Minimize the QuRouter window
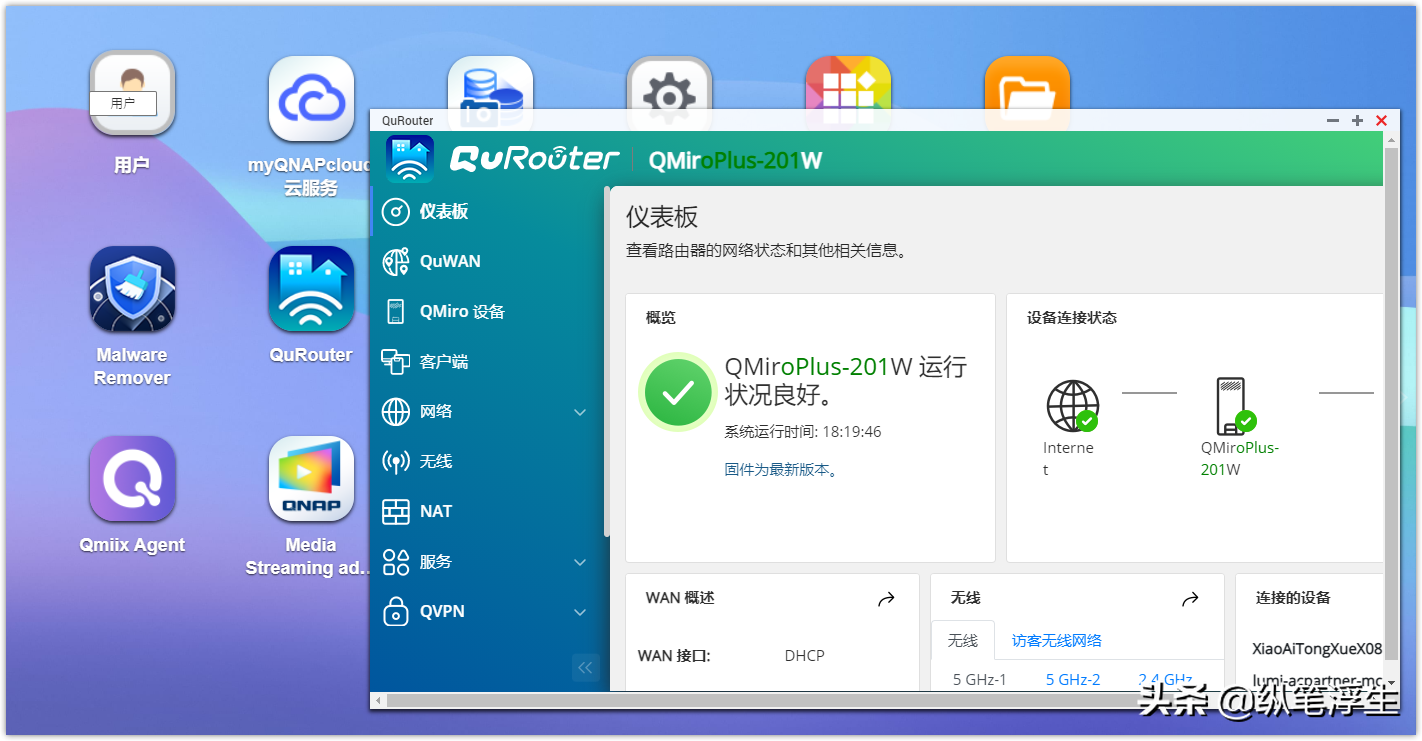Image resolution: width=1422 pixels, height=741 pixels. point(1333,121)
